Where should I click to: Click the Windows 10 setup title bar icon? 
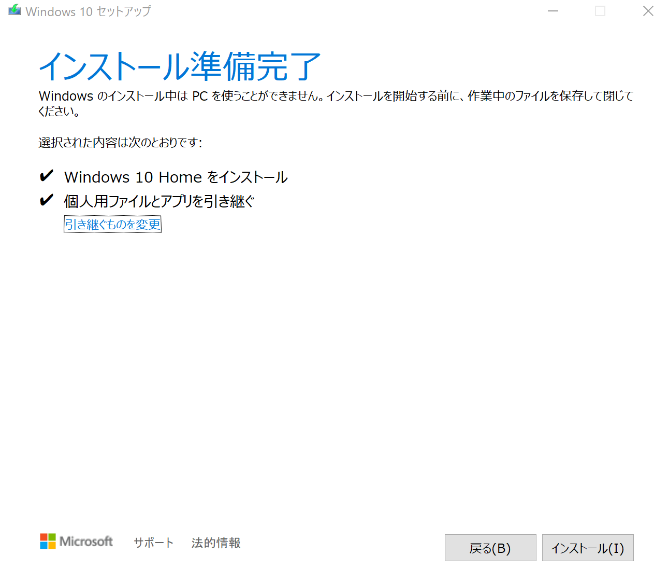coord(15,10)
